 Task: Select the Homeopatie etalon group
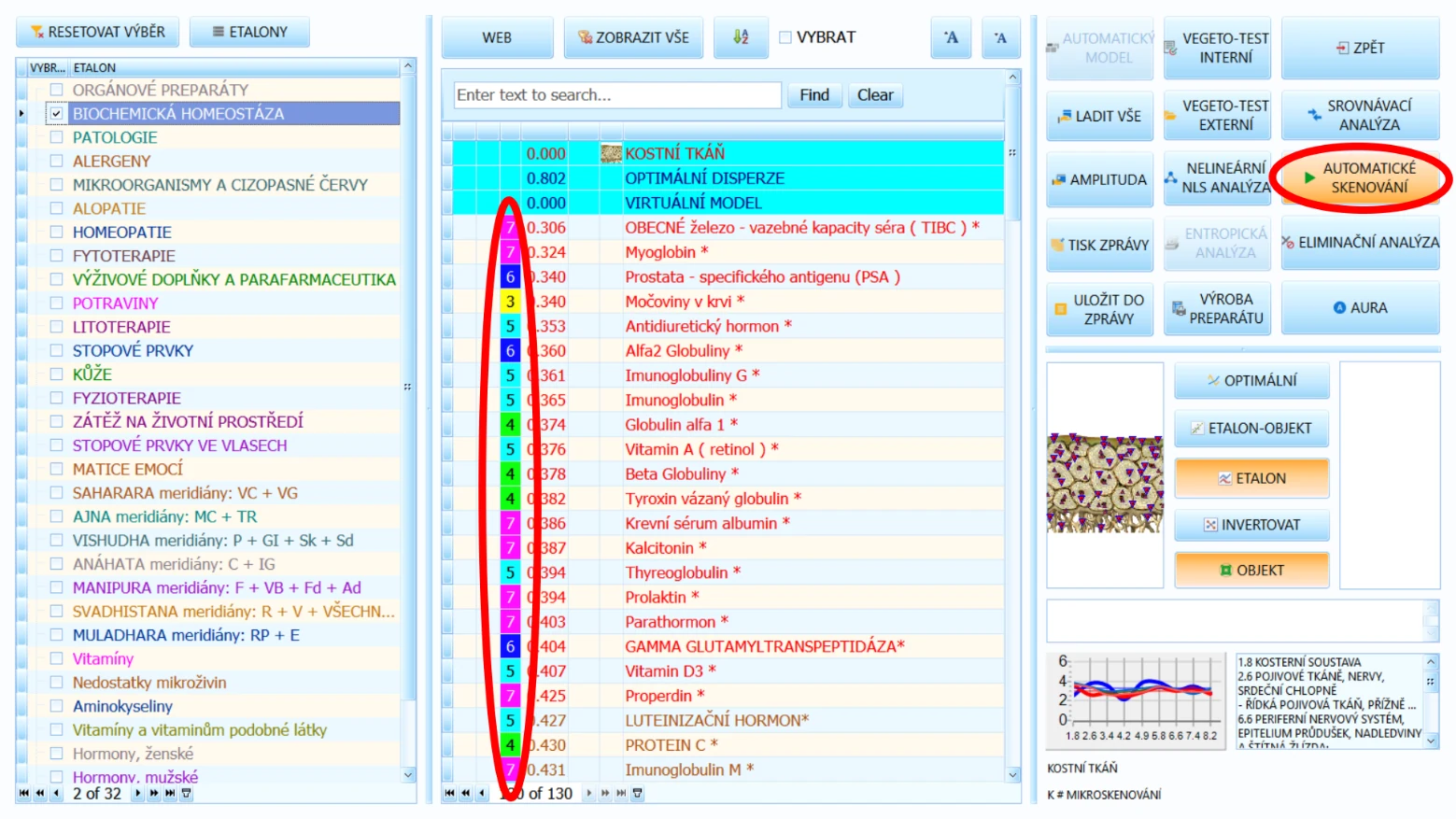coord(122,232)
